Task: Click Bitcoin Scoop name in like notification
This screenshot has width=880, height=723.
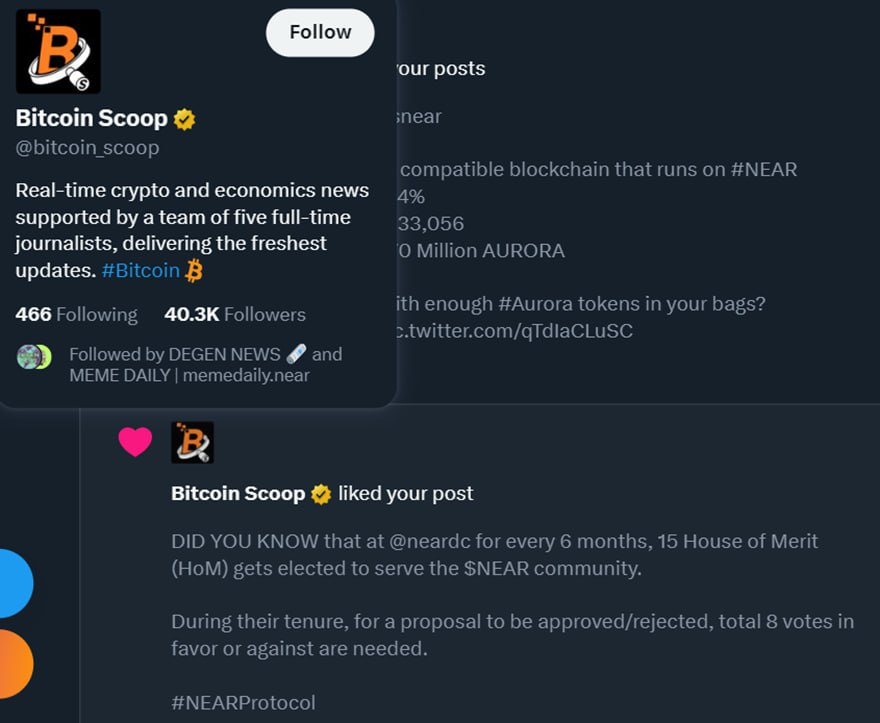Action: pyautogui.click(x=238, y=494)
